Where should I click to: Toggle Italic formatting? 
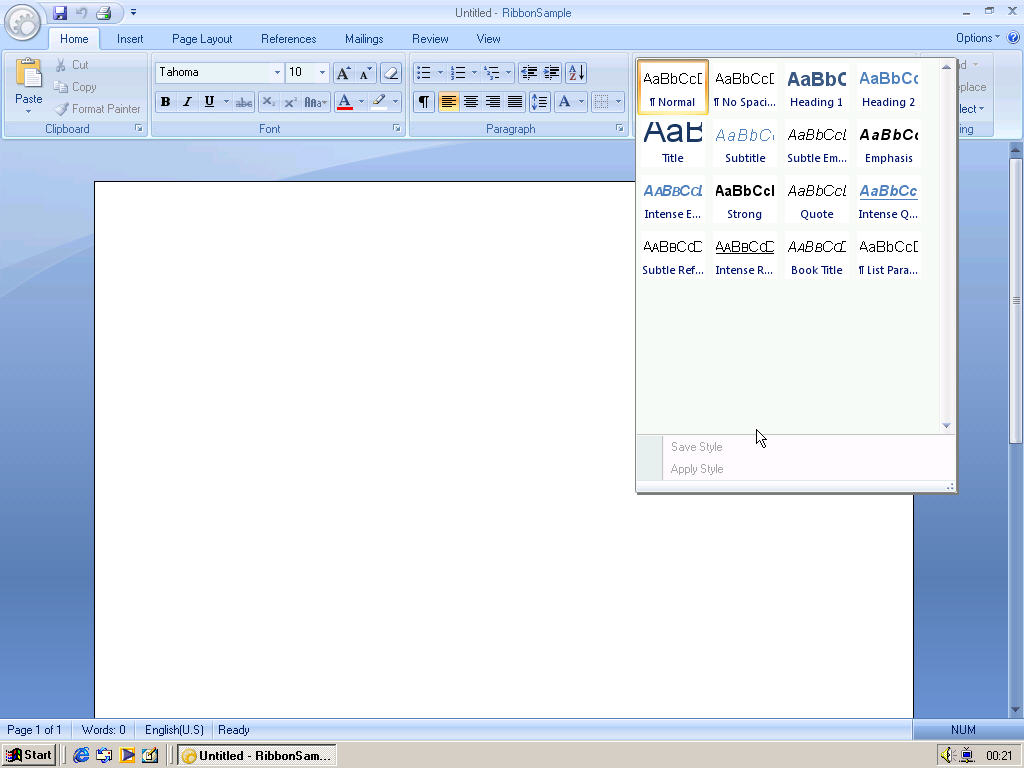coord(187,102)
